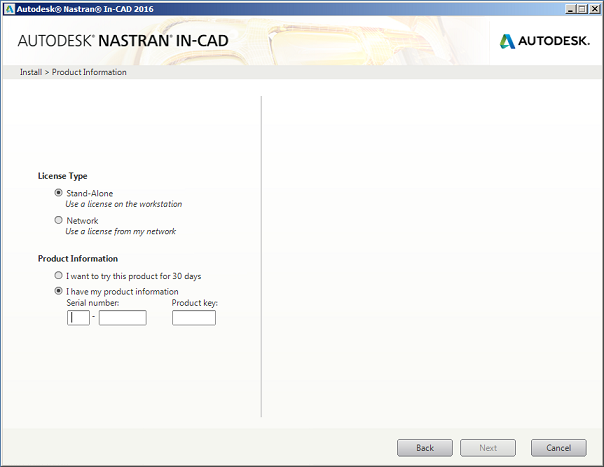
Task: Select 'I want to try this product for 30 days'
Action: 58,275
